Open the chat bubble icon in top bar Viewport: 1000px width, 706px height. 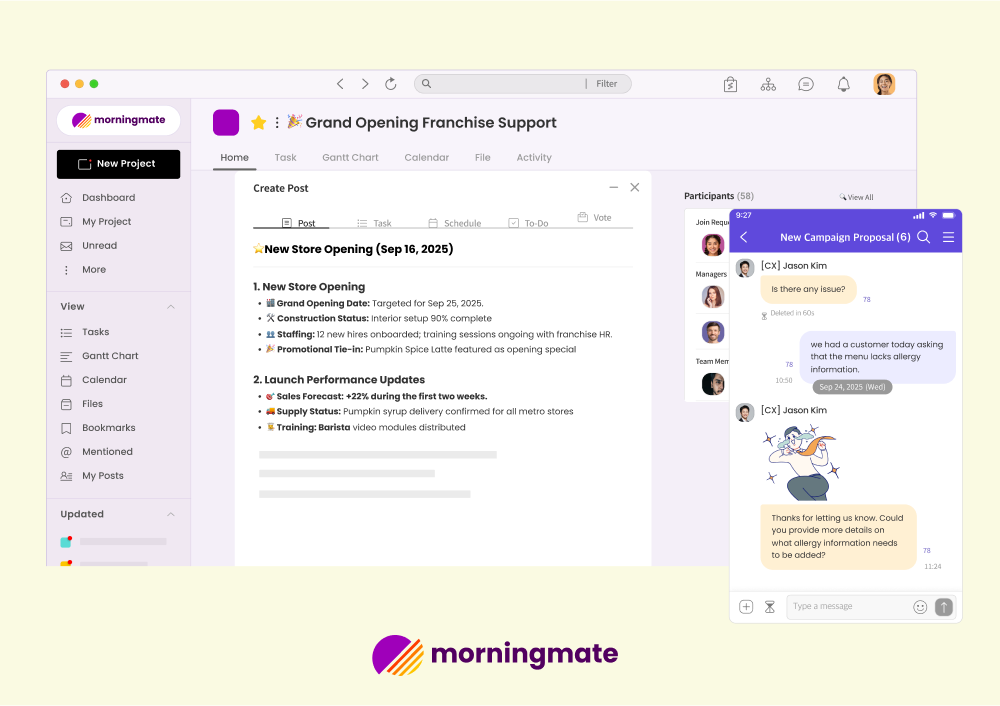806,84
